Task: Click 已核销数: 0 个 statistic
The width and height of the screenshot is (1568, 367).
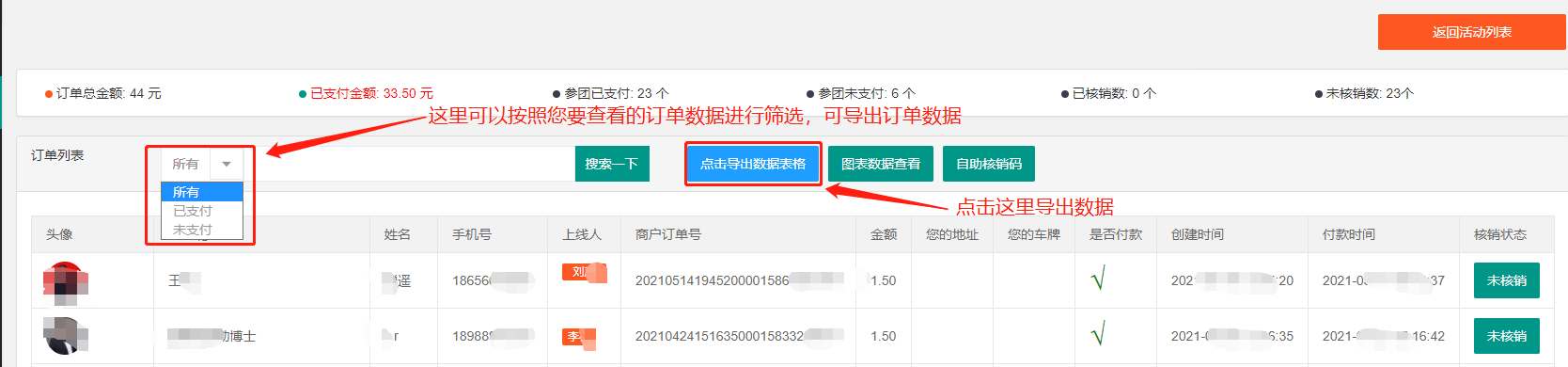Action: 1109,93
